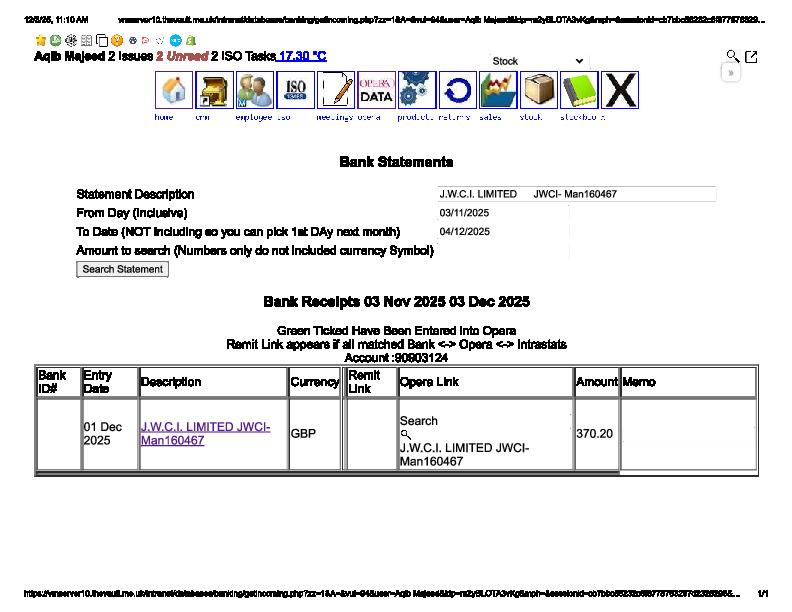The height and width of the screenshot is (612, 792).
Task: Click the magnifier icon at top right
Action: (x=733, y=57)
